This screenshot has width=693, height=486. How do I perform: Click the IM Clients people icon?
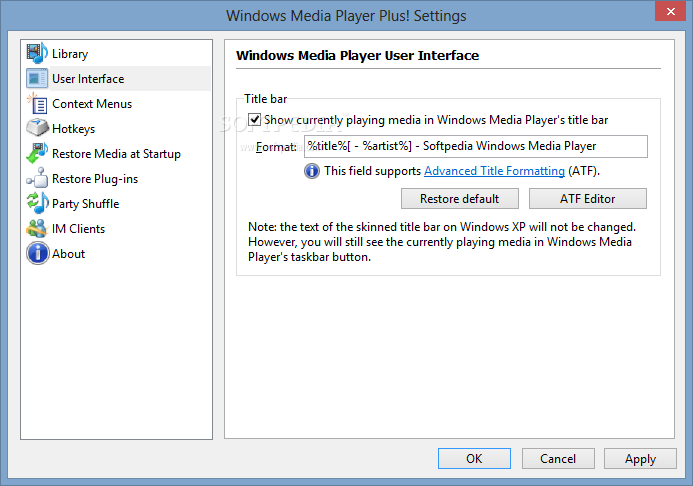point(37,229)
